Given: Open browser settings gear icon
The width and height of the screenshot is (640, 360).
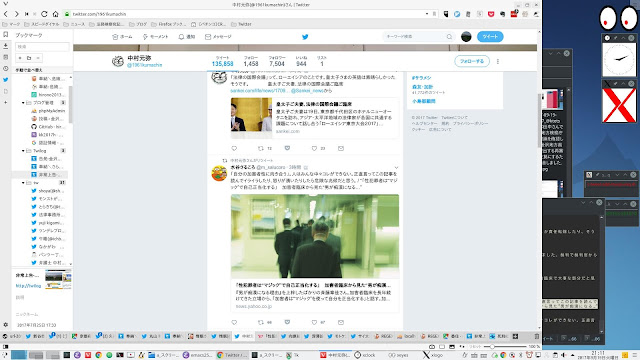Looking at the screenshot, I should [5, 325].
